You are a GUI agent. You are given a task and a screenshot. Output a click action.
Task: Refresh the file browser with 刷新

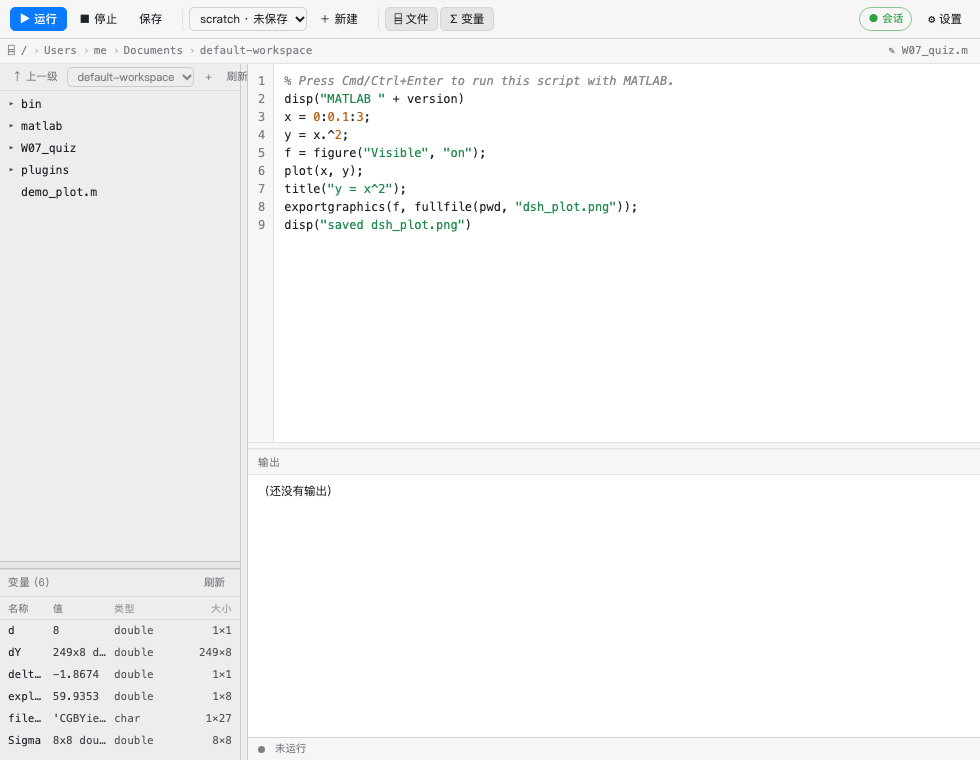[236, 77]
